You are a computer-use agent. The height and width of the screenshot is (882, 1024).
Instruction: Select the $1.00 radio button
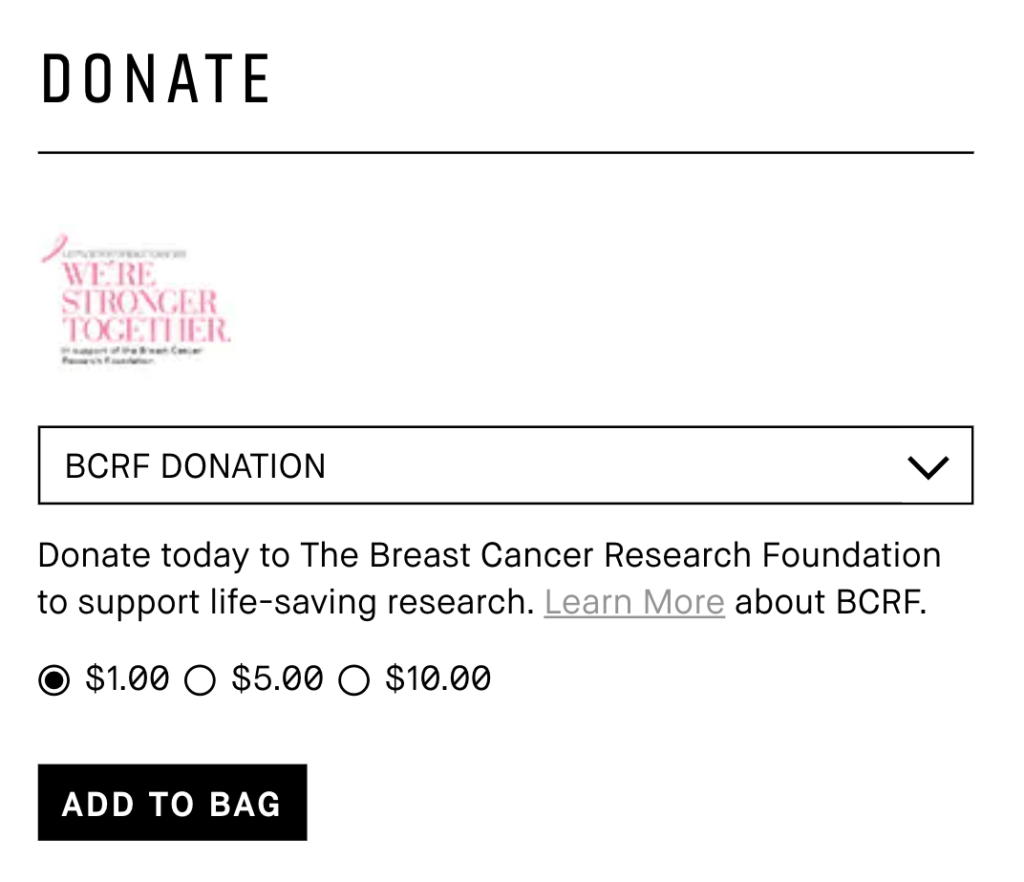54,681
